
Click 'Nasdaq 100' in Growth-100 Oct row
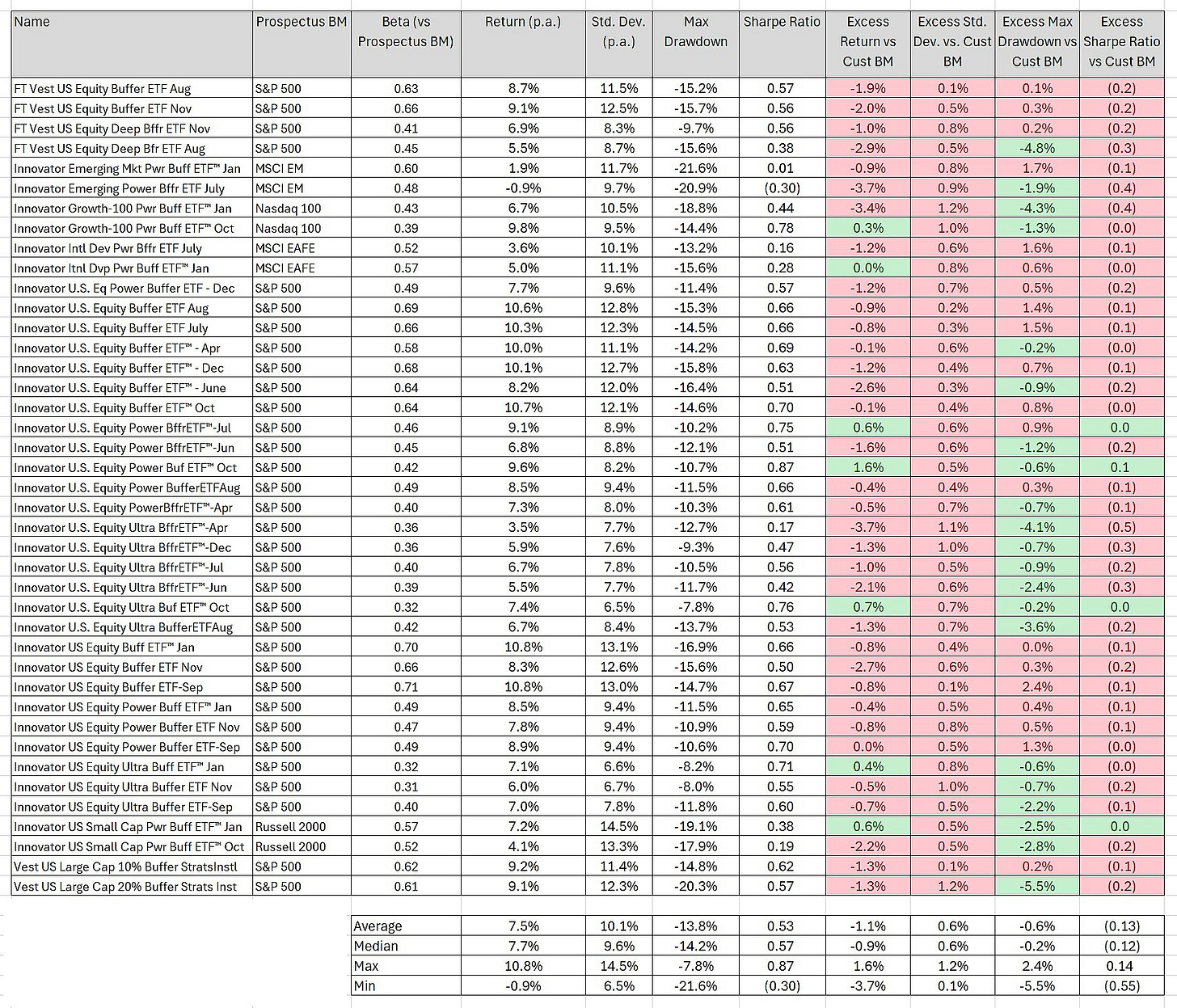302,228
